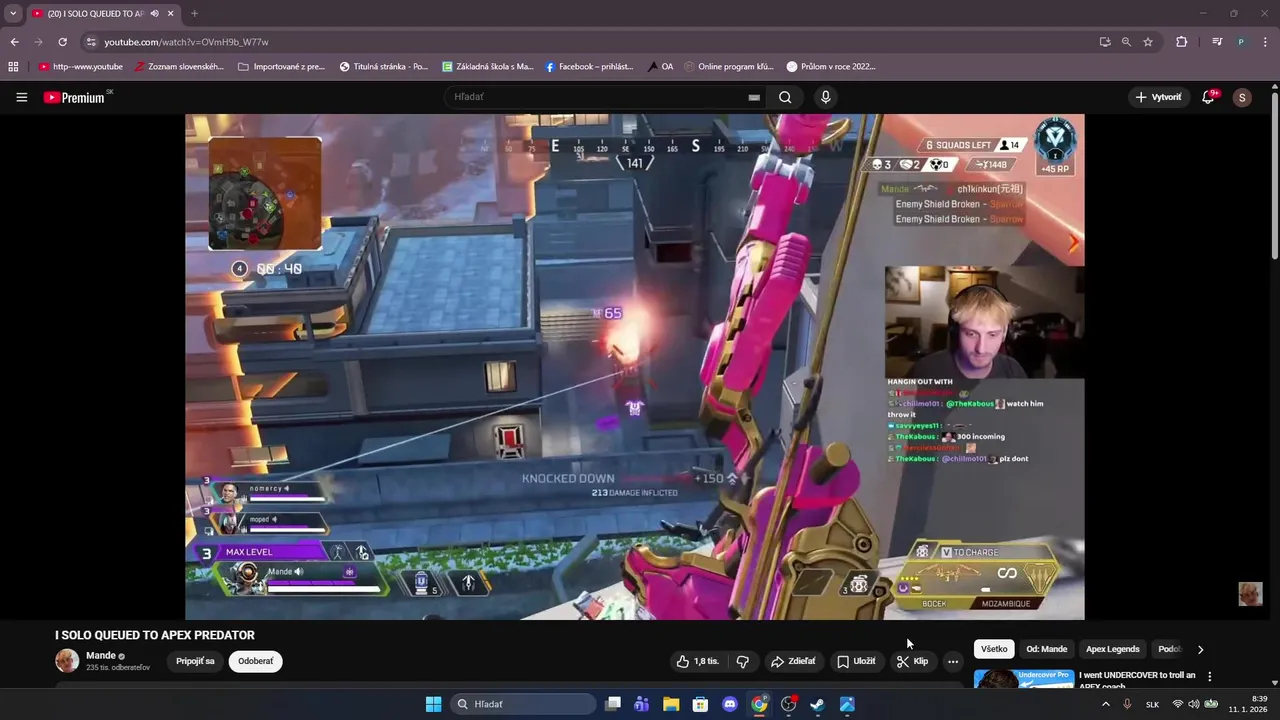Open a new browser tab

(x=194, y=14)
